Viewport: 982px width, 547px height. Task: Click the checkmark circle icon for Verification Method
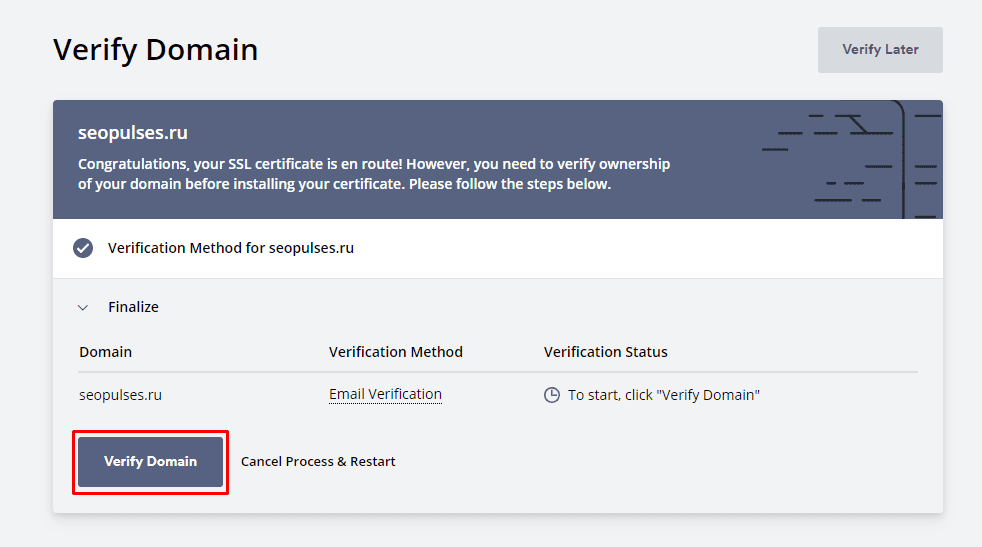(83, 248)
